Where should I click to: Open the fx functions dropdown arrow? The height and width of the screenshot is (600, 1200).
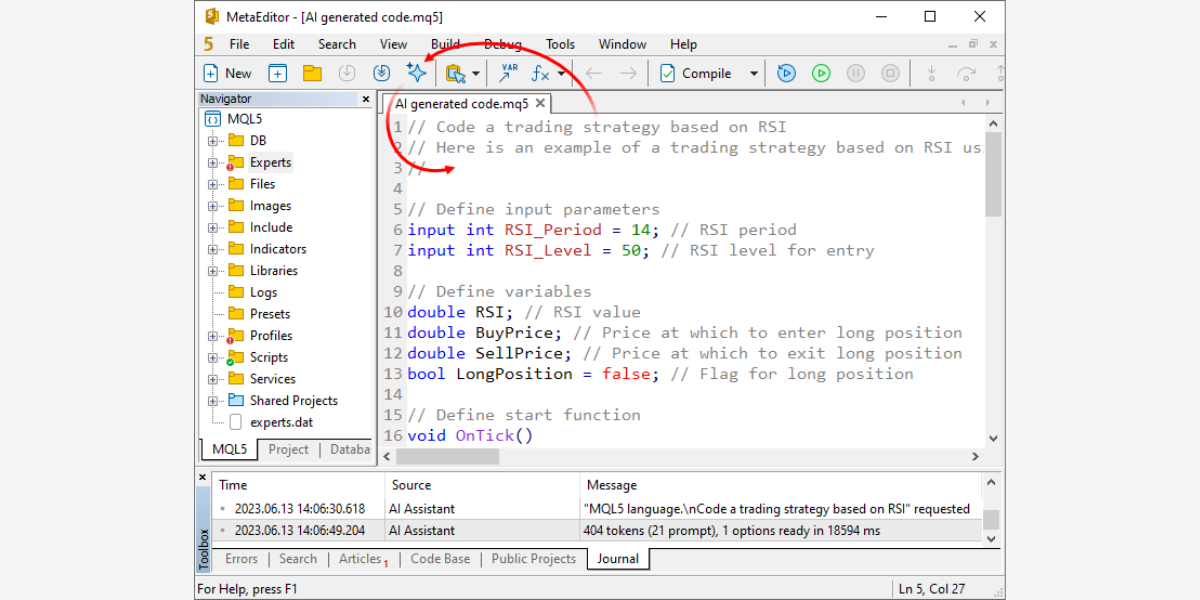pyautogui.click(x=562, y=74)
